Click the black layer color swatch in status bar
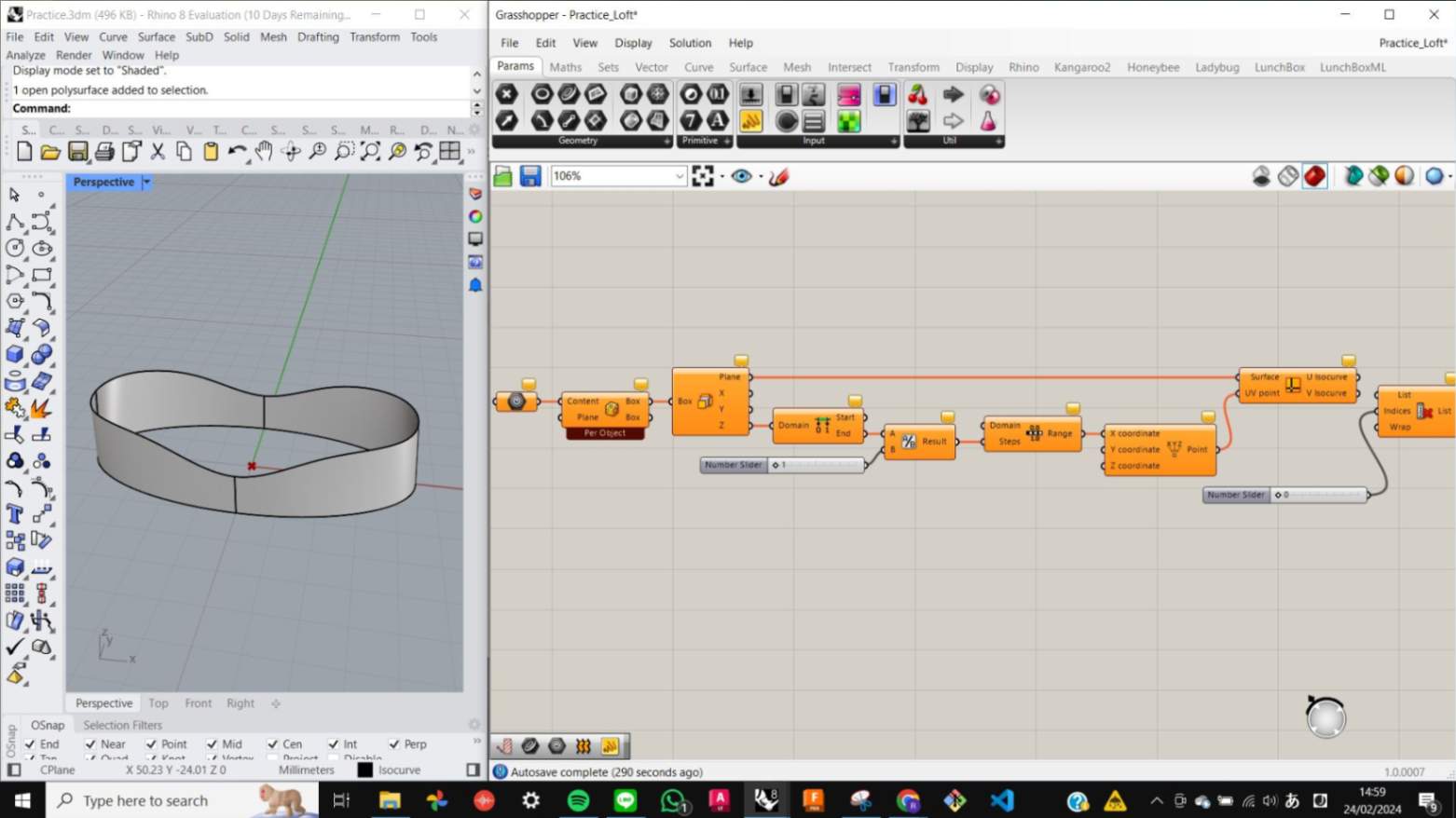This screenshot has width=1456, height=818. 365,770
